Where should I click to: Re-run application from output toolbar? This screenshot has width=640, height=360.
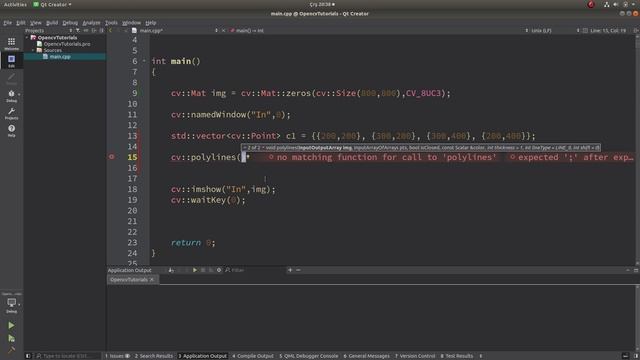[195, 270]
